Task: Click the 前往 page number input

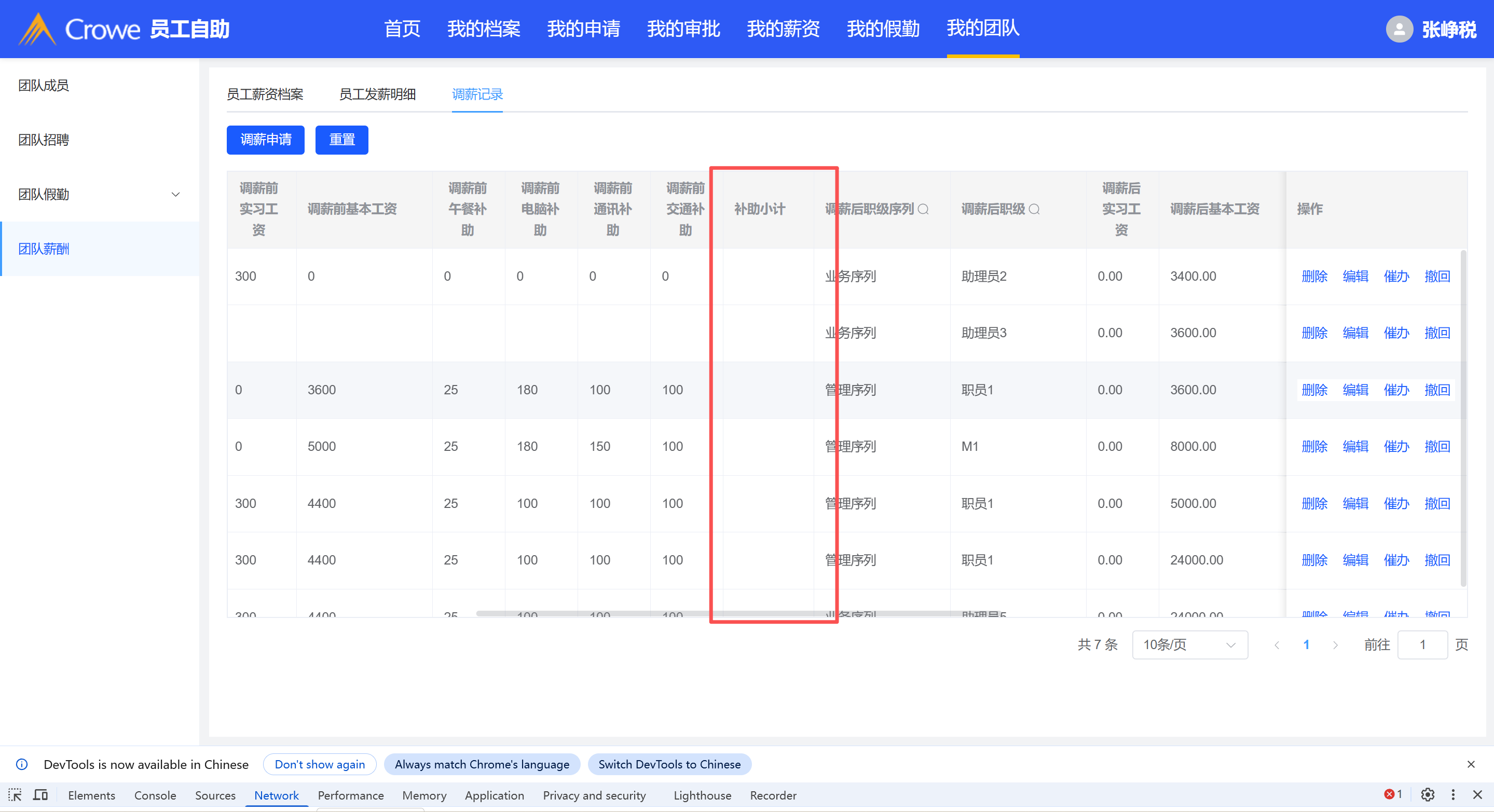Action: [x=1422, y=644]
